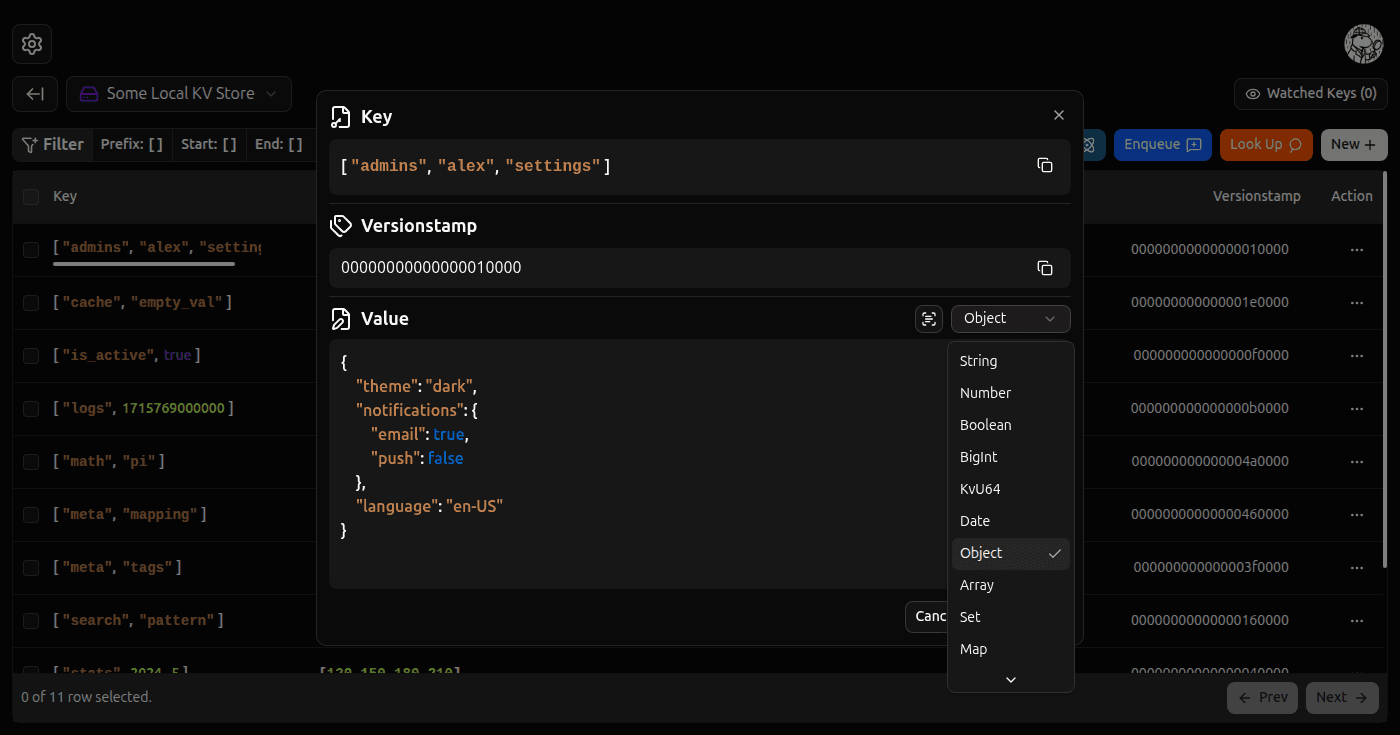Open row actions for versionstamp 00000000000000460000

(x=1357, y=514)
